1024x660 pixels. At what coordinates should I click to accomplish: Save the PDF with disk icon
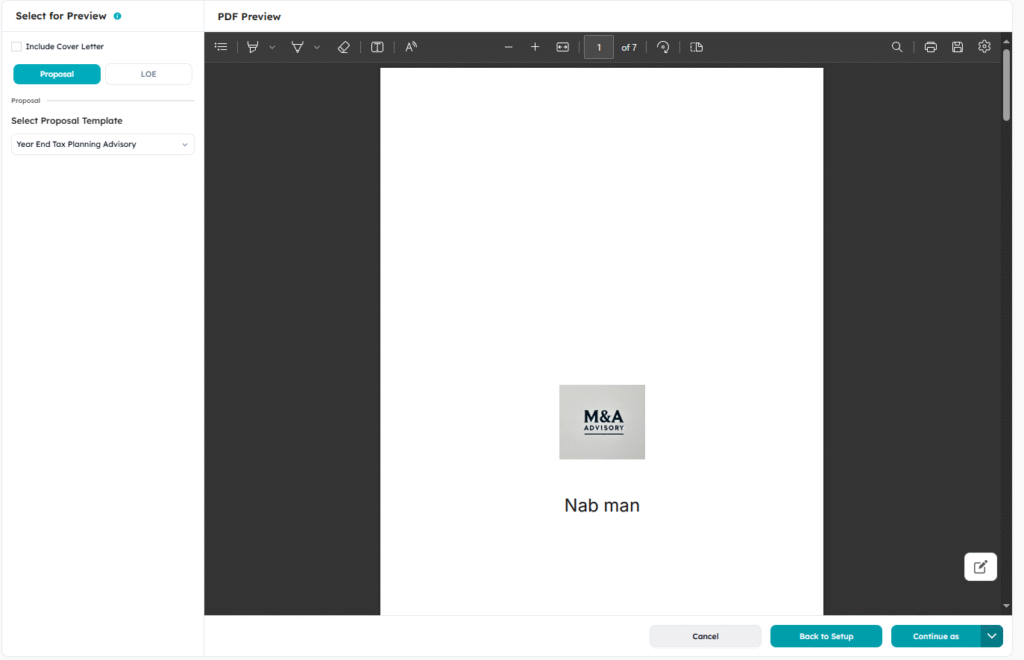point(957,47)
